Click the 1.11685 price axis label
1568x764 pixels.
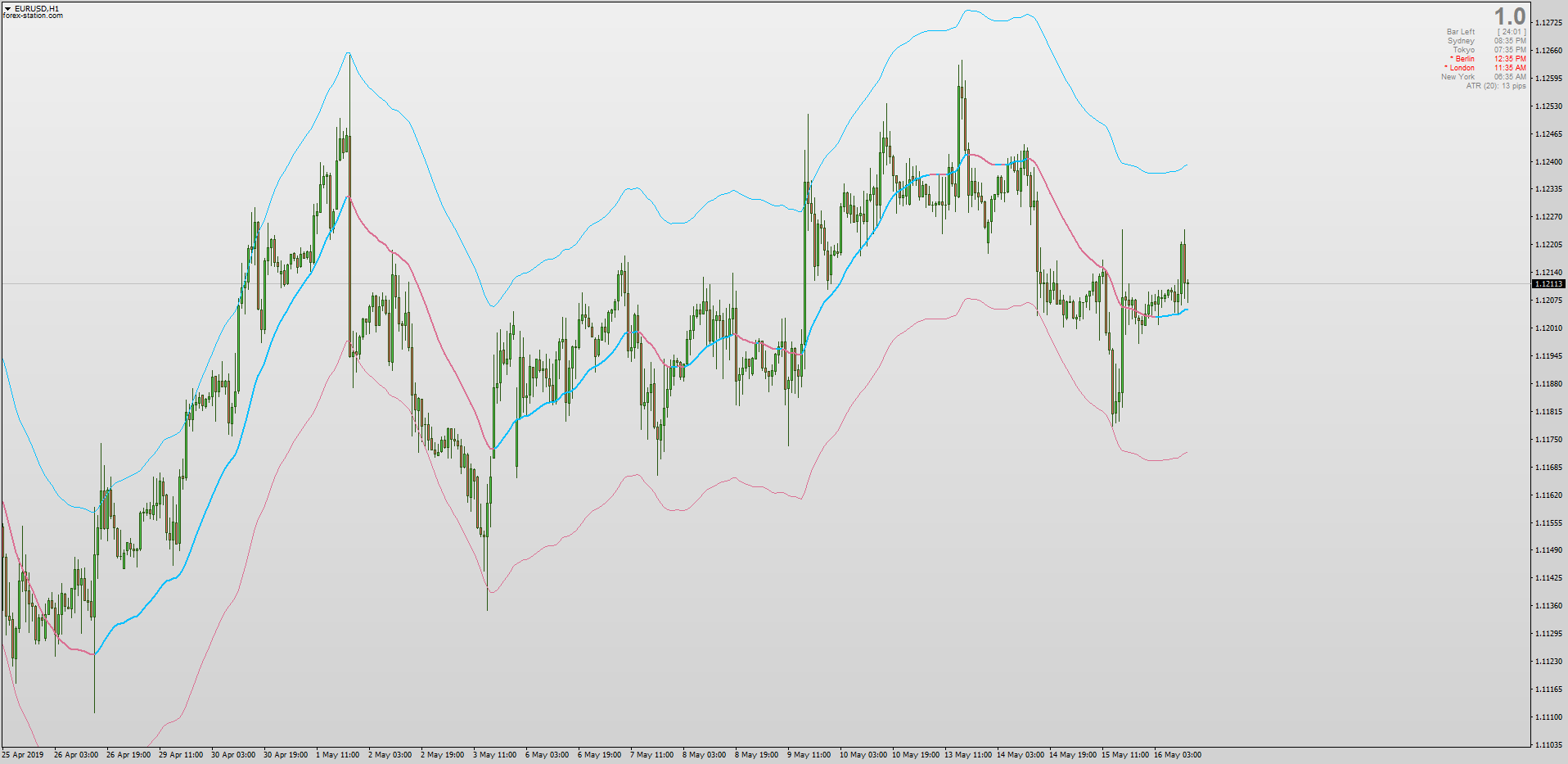[1549, 468]
